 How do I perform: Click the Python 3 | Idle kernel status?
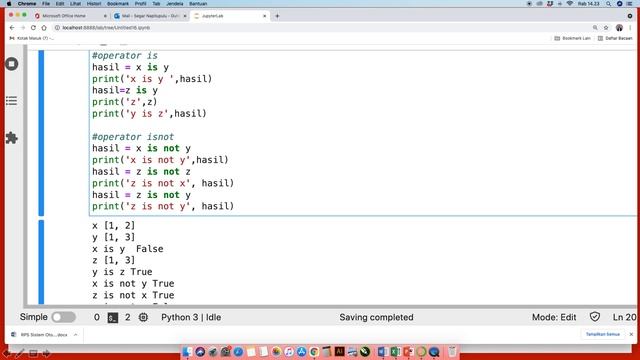(191, 317)
